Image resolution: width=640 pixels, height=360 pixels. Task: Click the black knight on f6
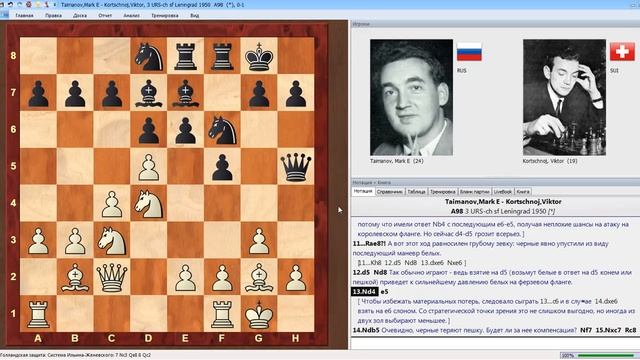point(222,130)
